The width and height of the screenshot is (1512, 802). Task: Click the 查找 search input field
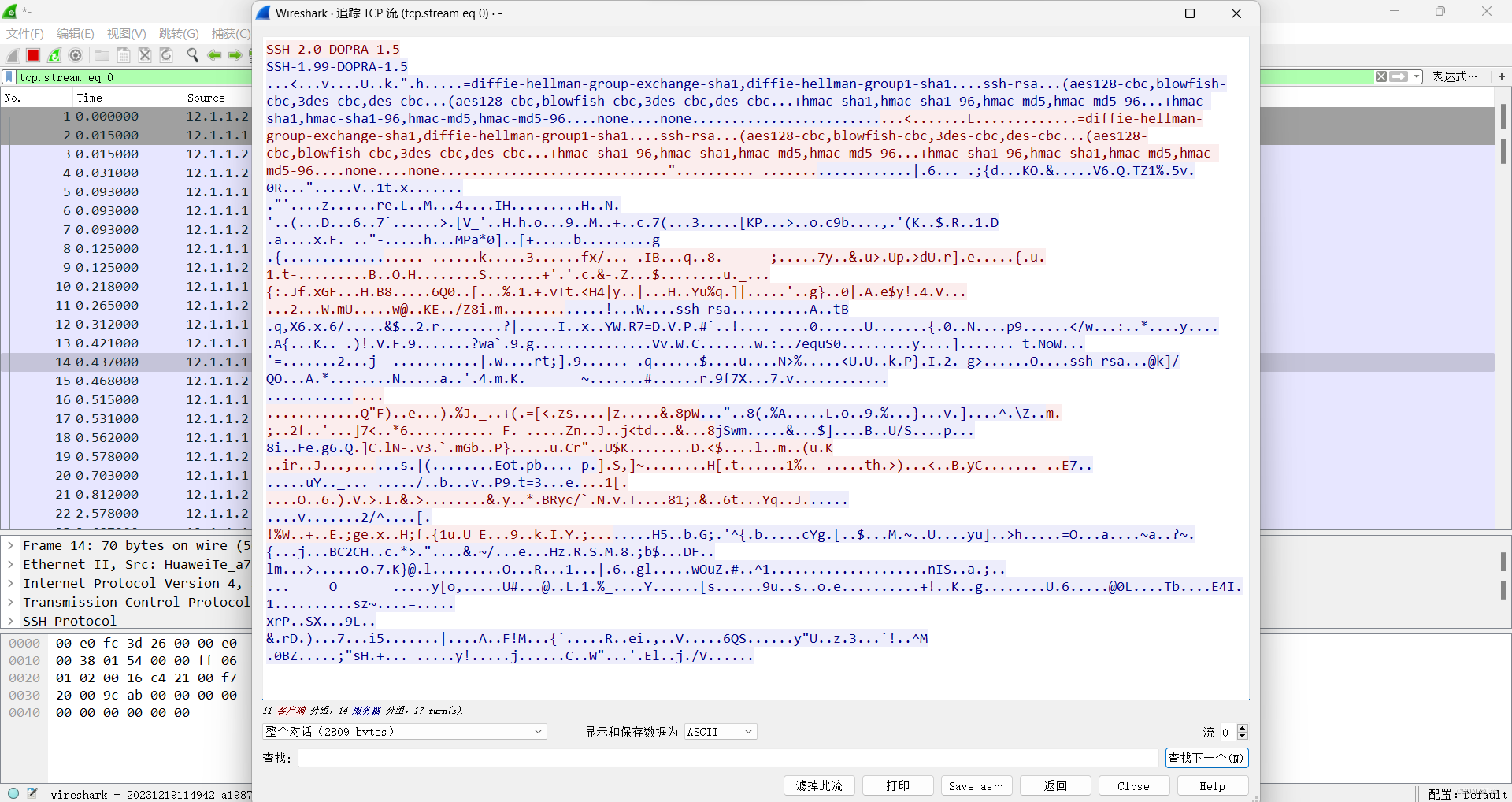tap(724, 758)
